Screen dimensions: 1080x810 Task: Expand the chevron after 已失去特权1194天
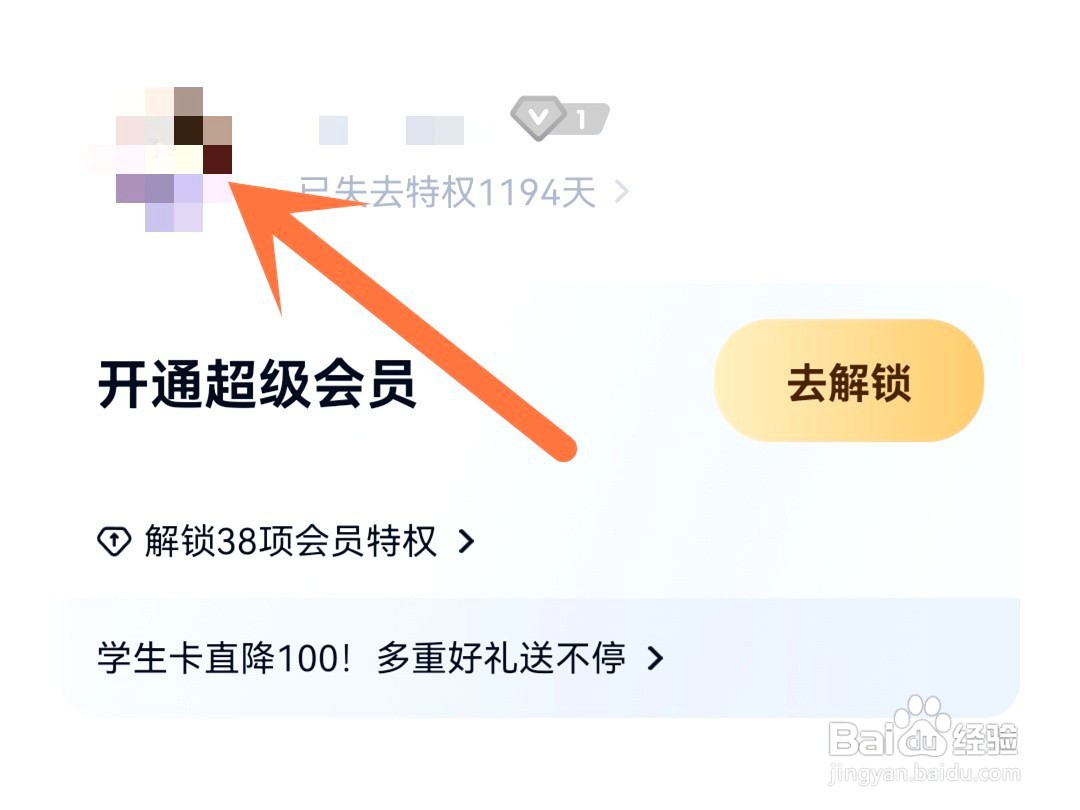(621, 192)
